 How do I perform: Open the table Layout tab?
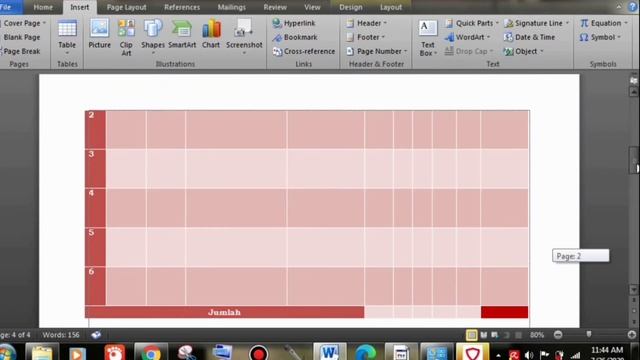391,7
